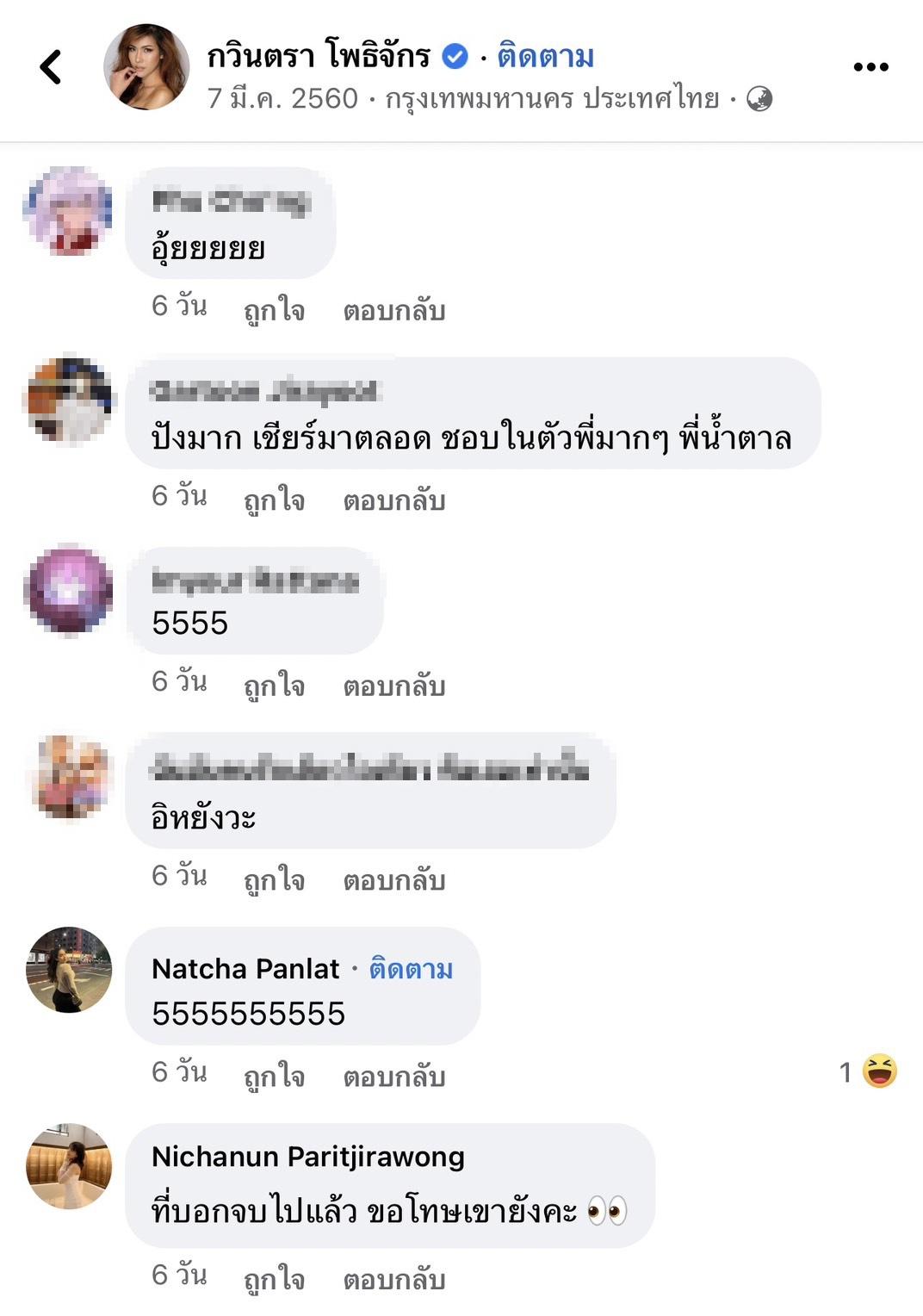Open Natcha Panlat's profile avatar
This screenshot has width=923, height=1316.
(x=69, y=970)
